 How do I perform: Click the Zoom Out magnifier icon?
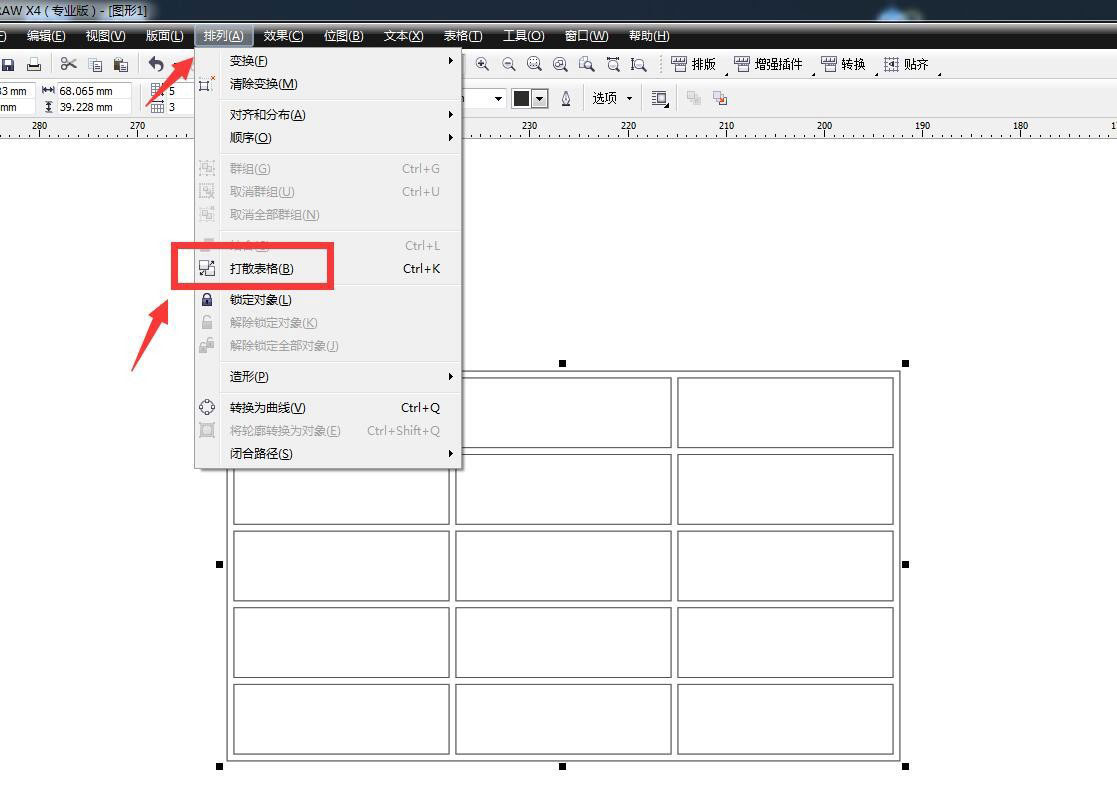pos(507,64)
